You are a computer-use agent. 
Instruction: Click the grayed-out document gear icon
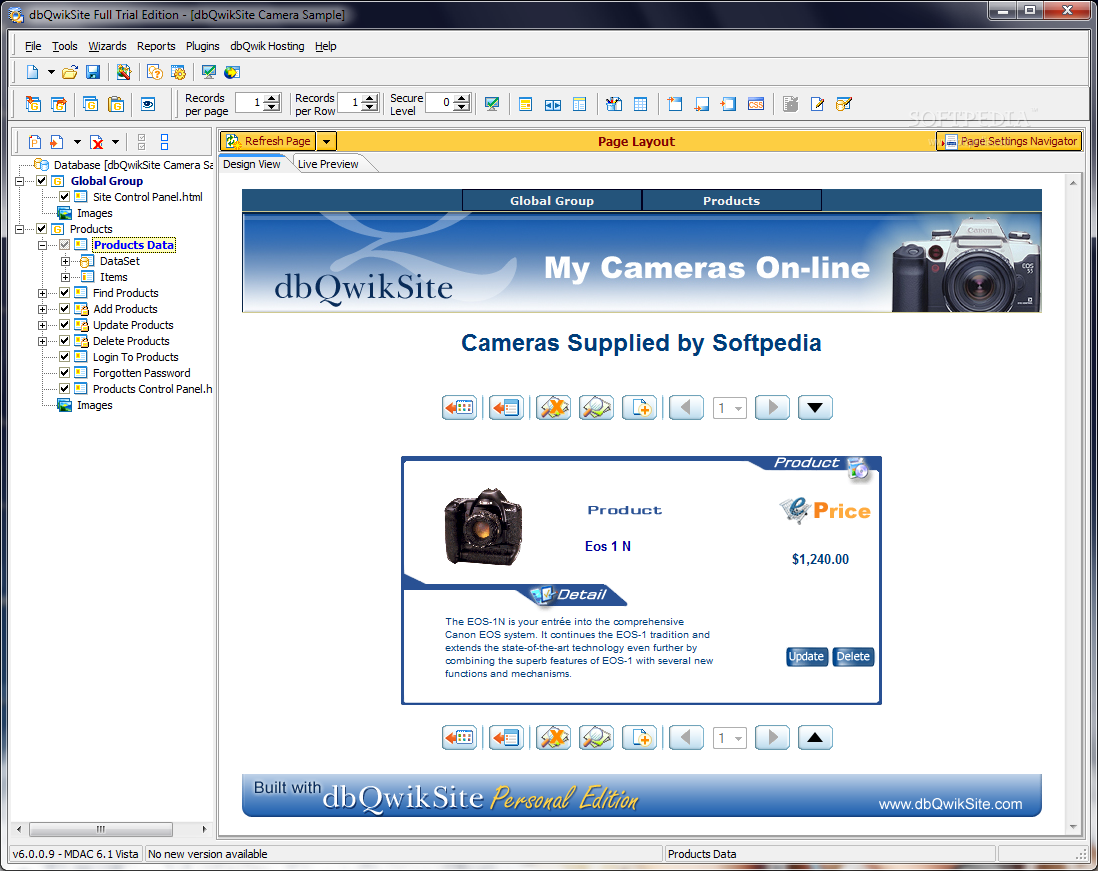tap(791, 104)
